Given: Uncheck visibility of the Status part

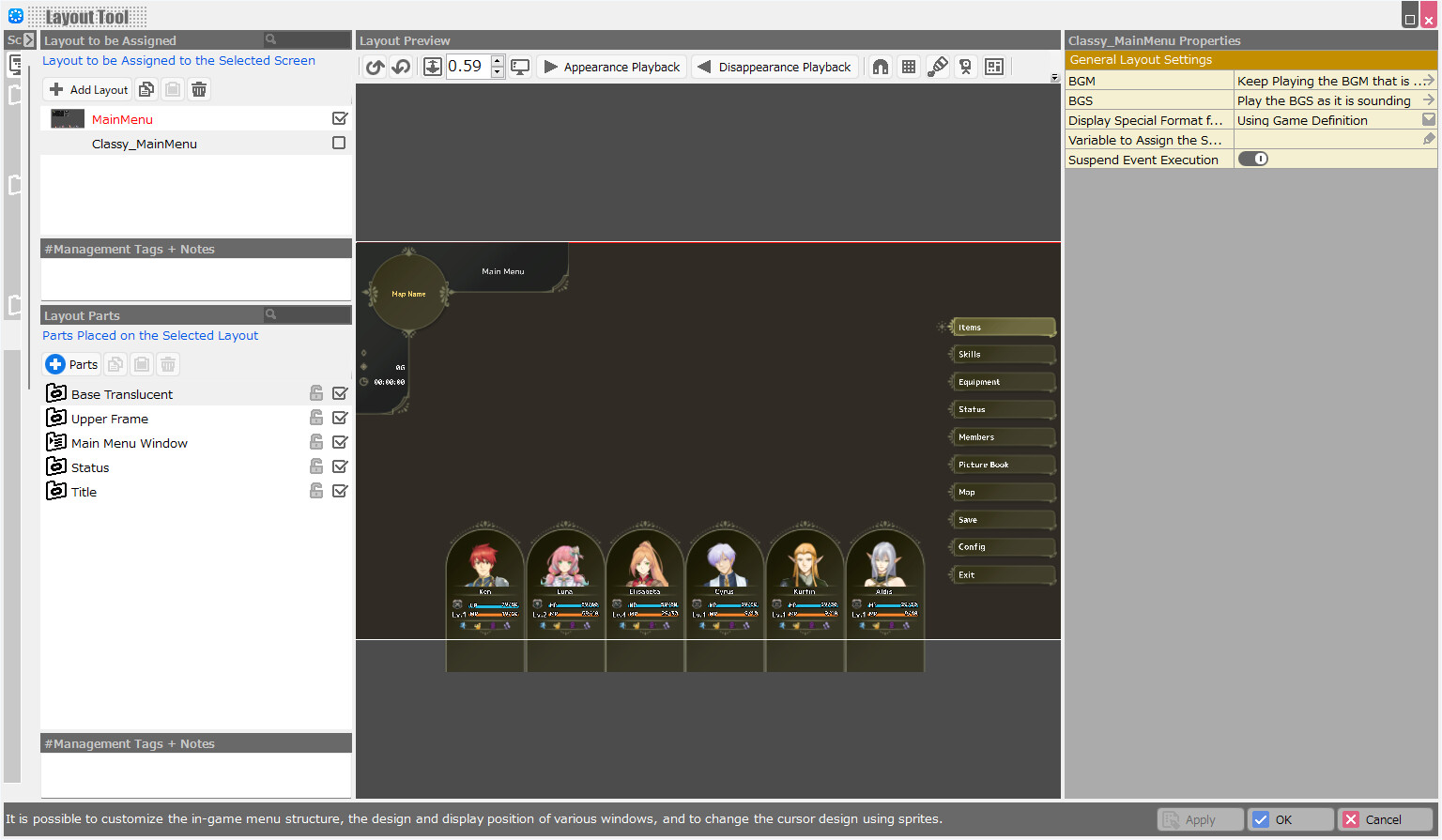Looking at the screenshot, I should [x=340, y=466].
